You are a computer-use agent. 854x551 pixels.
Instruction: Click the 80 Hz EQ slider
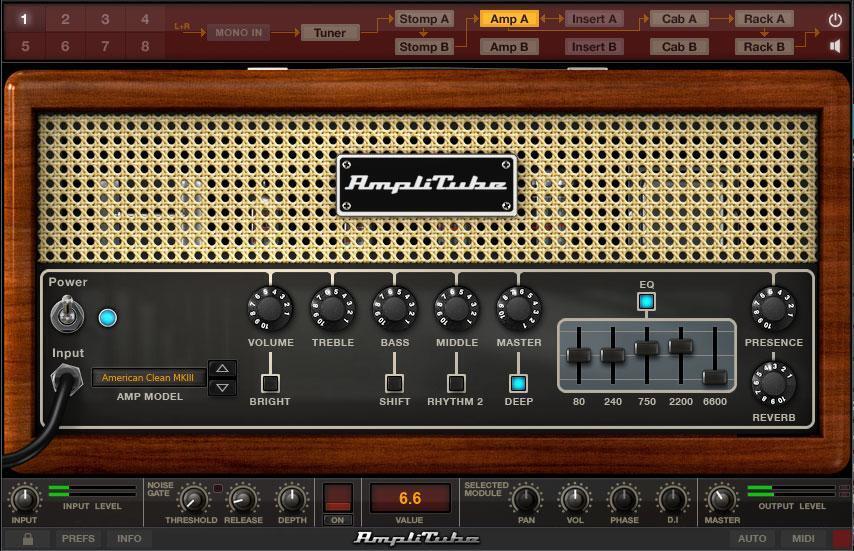point(578,356)
